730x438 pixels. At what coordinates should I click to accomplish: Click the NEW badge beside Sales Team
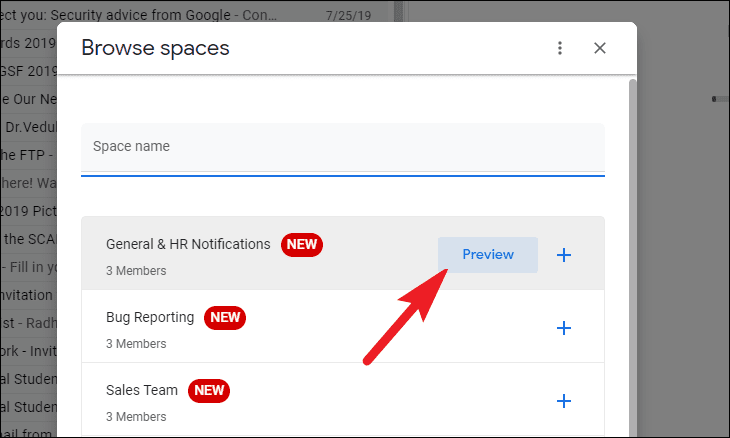pos(209,391)
